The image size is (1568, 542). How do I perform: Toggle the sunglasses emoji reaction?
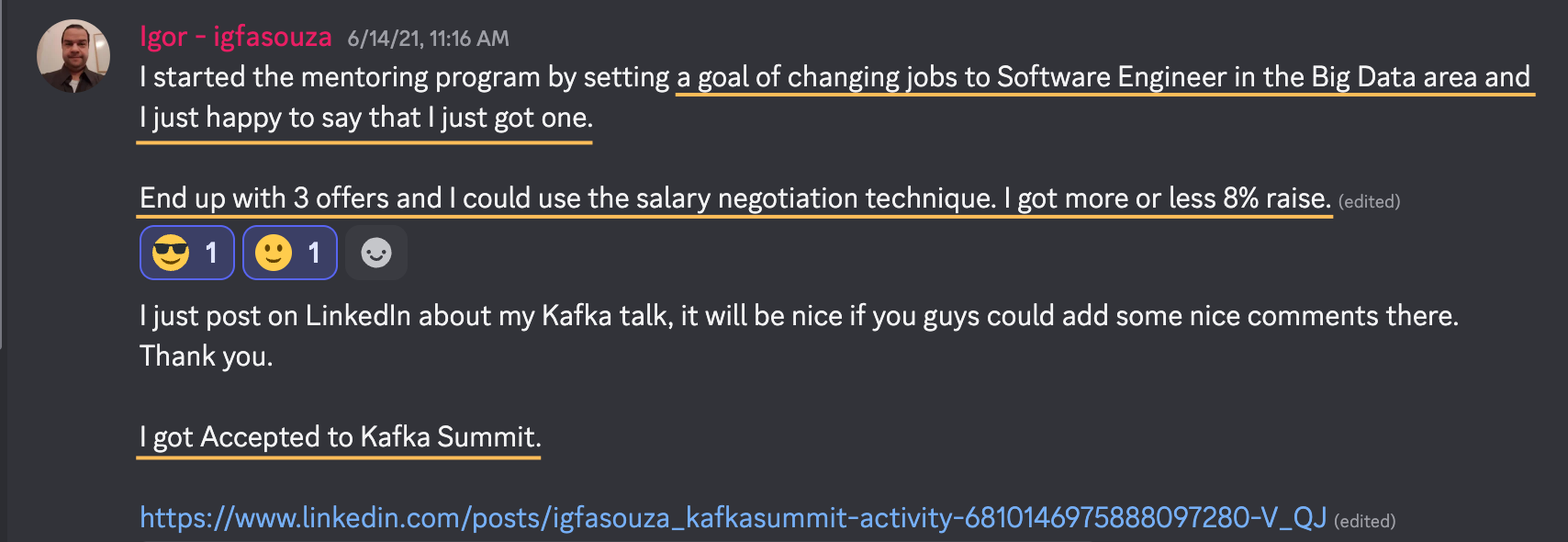[x=186, y=253]
